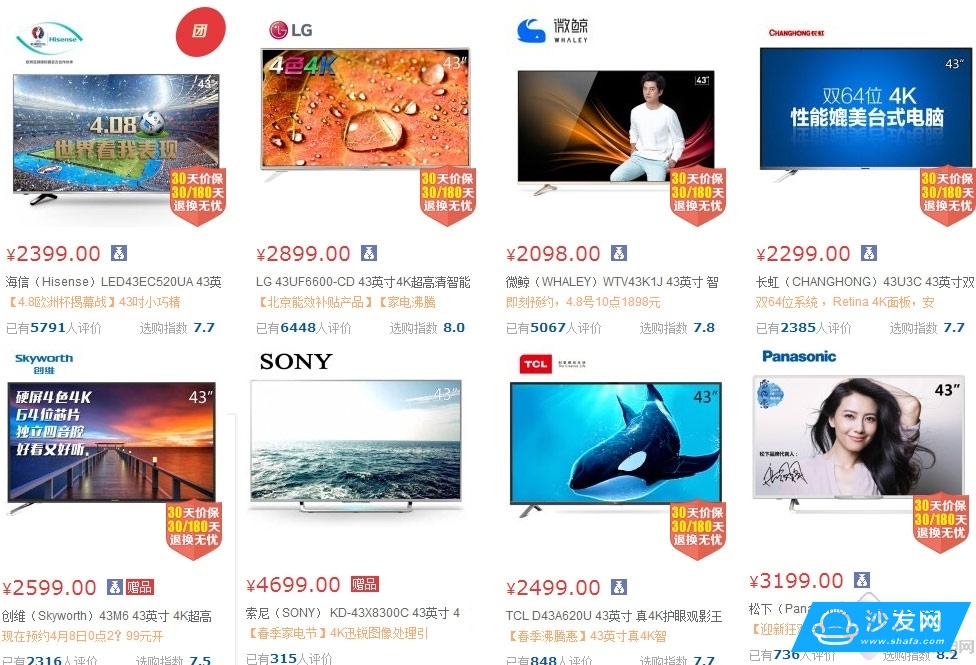Click the Whaley 微鲸 brand logo
Viewport: 976px width, 665px height.
click(553, 31)
